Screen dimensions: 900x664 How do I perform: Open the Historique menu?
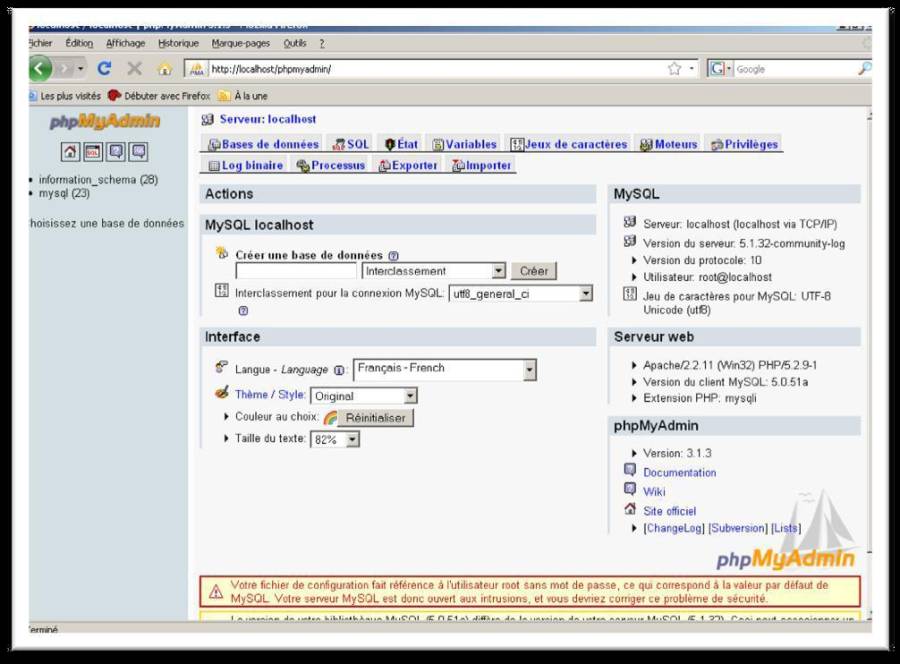click(179, 43)
